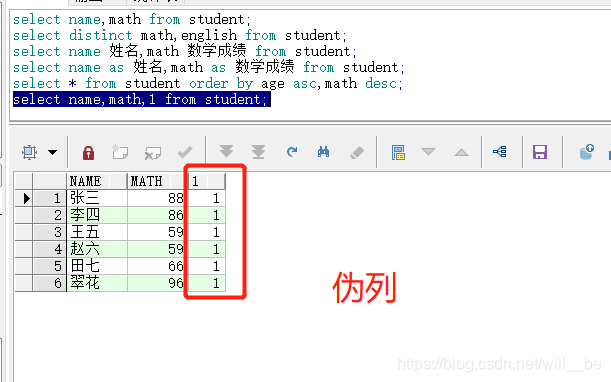Select row number 5 header

(49, 266)
